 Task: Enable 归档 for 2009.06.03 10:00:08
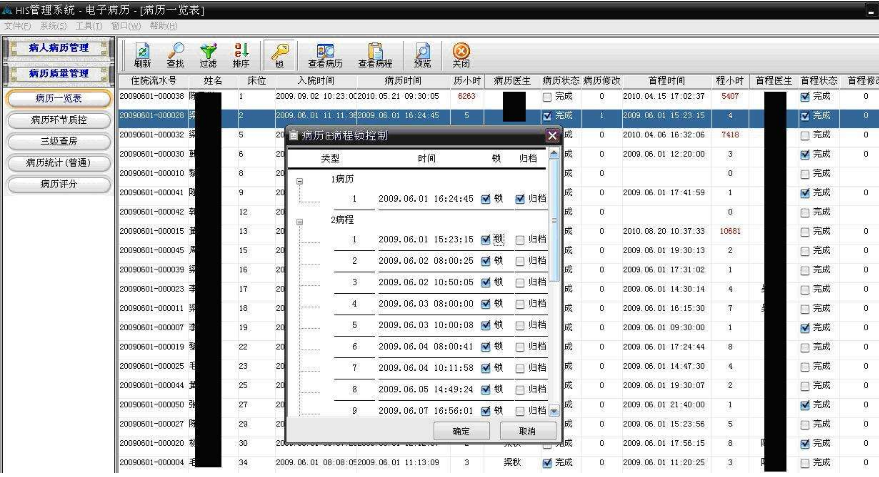520,326
